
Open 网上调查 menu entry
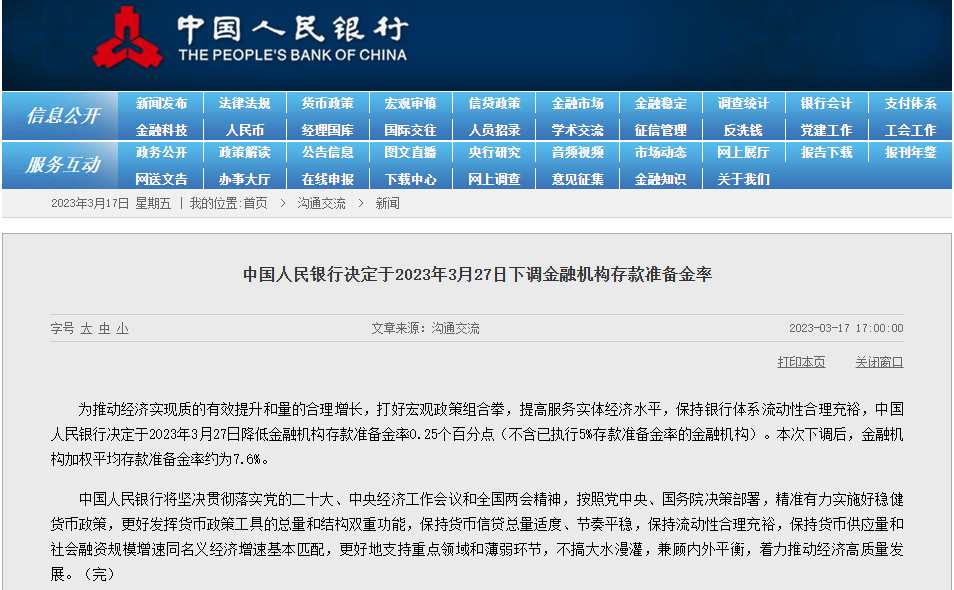pyautogui.click(x=494, y=179)
